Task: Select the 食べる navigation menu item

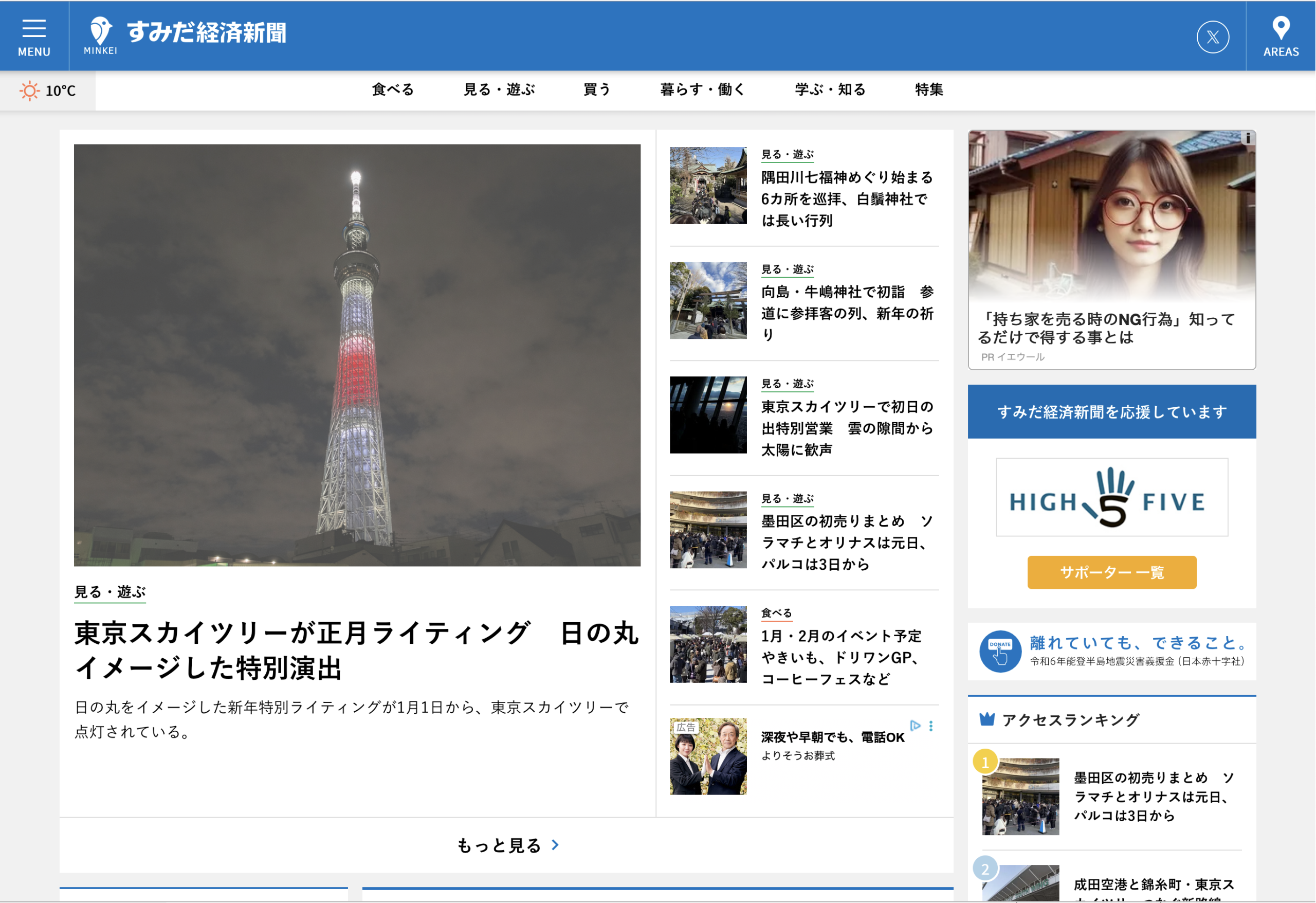Action: (x=392, y=89)
